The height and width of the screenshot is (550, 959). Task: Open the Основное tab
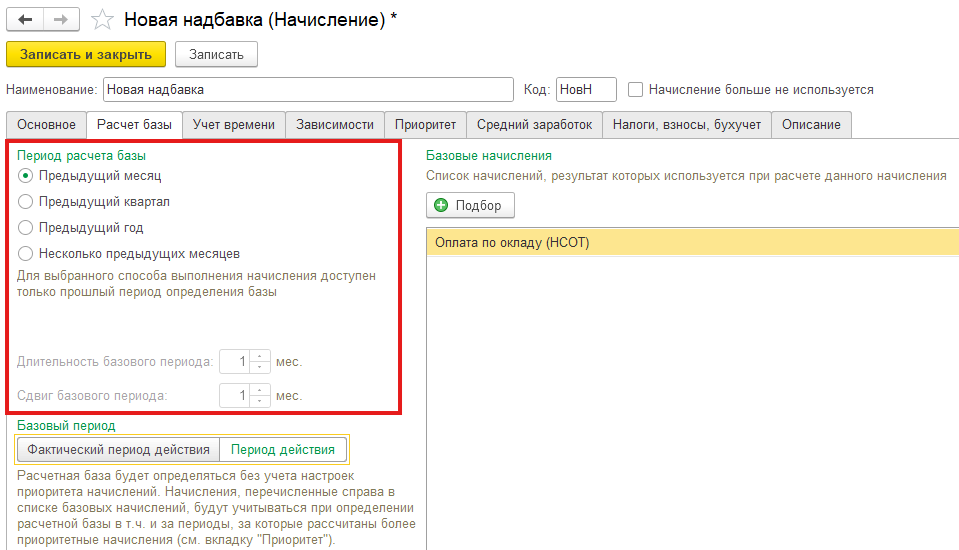tap(46, 125)
